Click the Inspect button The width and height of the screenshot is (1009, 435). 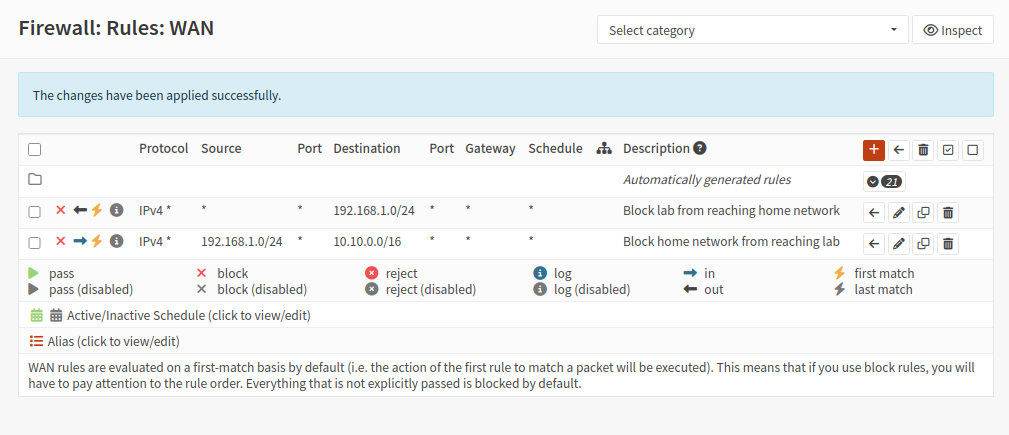tap(953, 30)
